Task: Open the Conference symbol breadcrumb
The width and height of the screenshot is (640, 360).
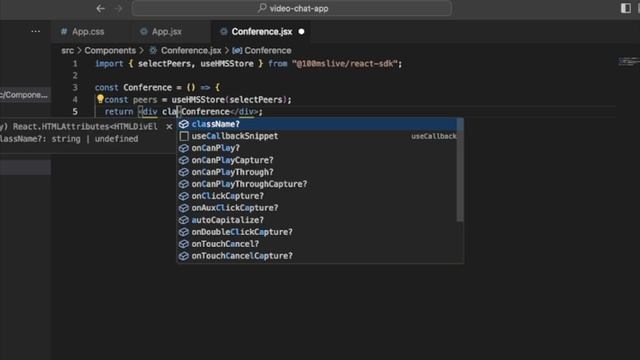Action: coord(267,51)
